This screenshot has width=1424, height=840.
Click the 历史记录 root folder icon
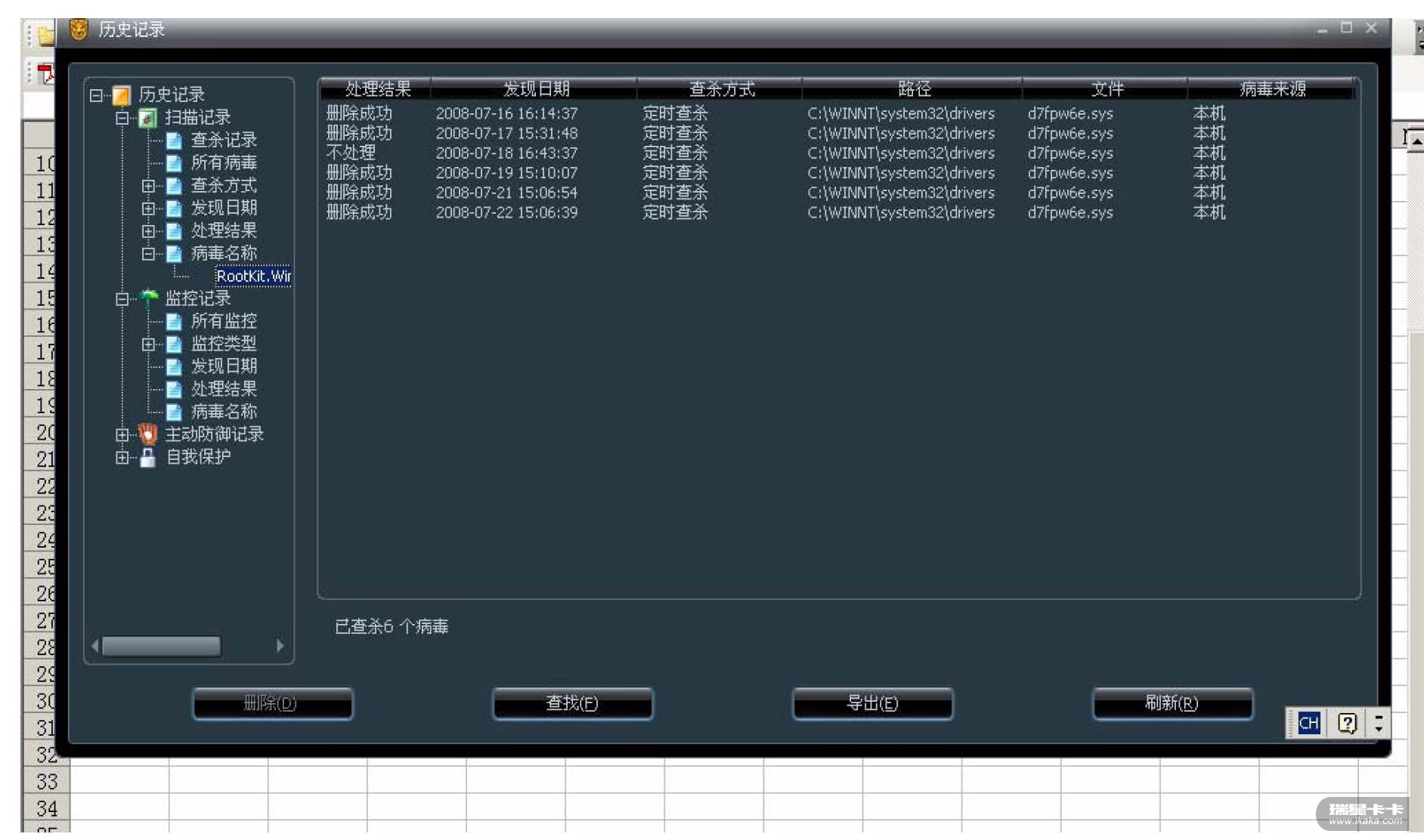click(x=121, y=95)
